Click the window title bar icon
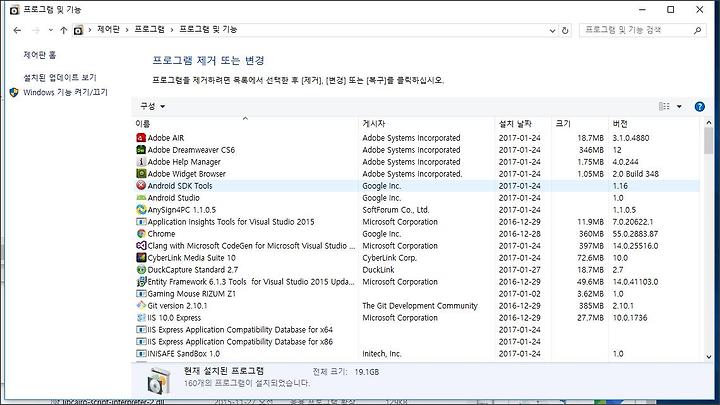This screenshot has height=405, width=720. [15, 9]
